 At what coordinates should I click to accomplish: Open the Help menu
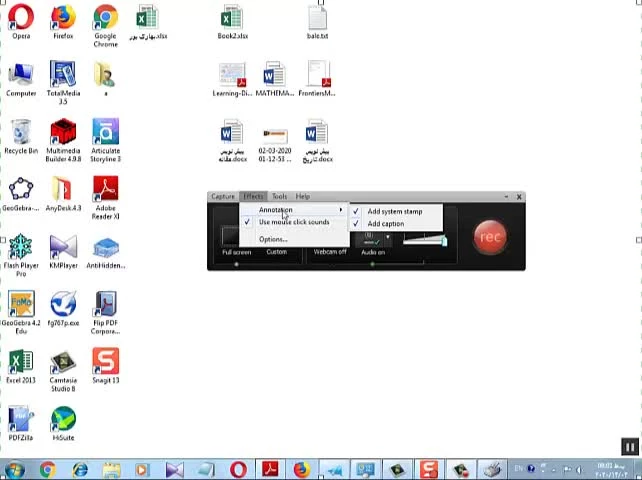(302, 197)
